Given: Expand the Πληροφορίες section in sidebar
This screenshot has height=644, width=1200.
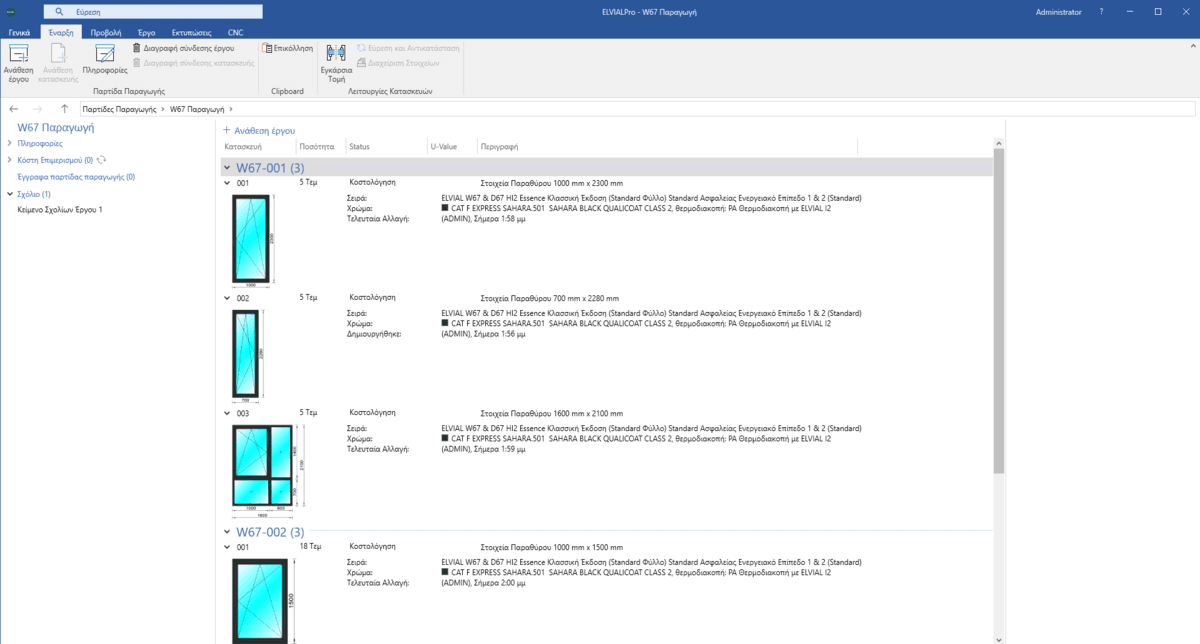Looking at the screenshot, I should coord(10,143).
